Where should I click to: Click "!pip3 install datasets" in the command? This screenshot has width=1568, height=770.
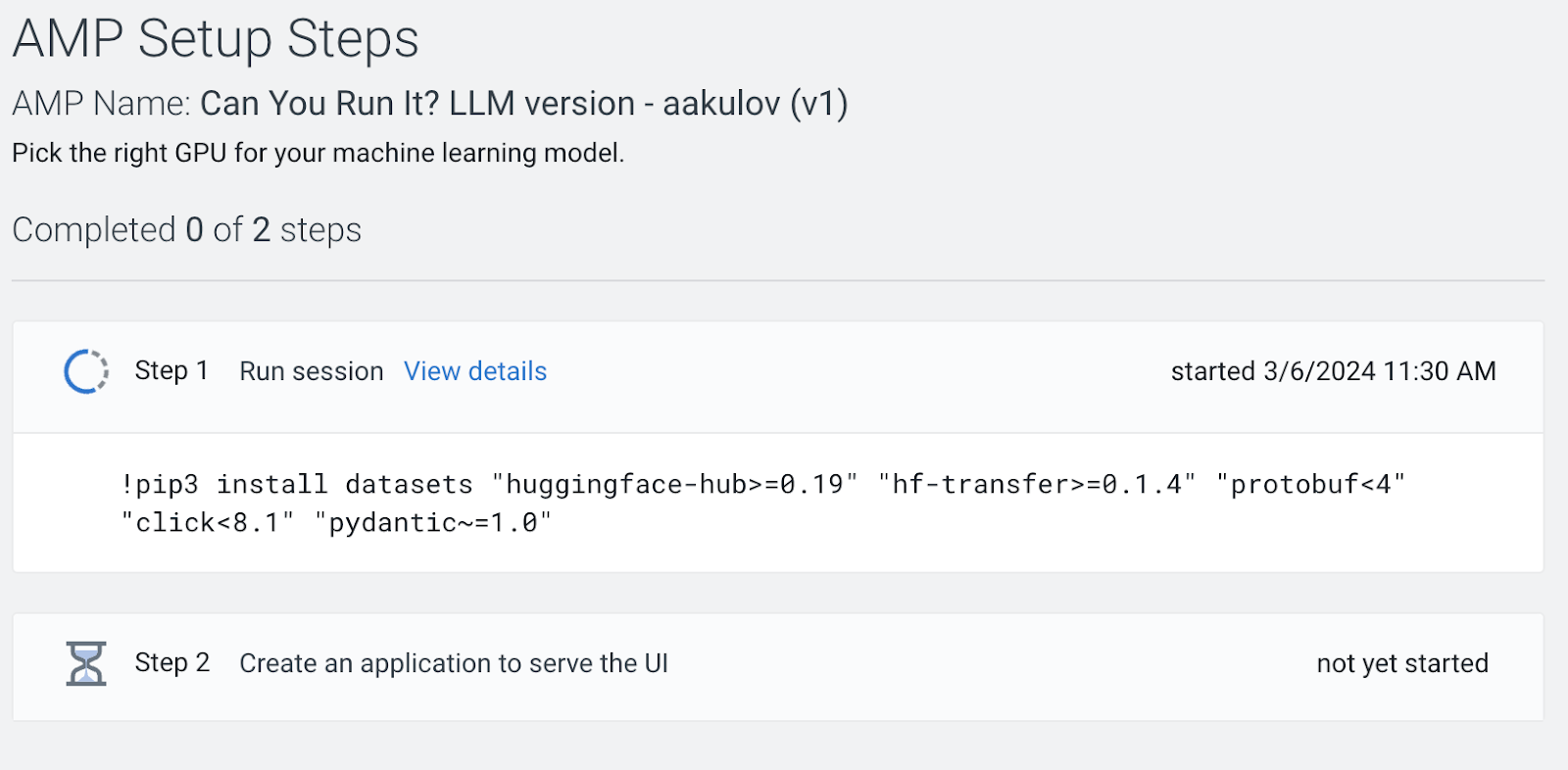(x=297, y=484)
